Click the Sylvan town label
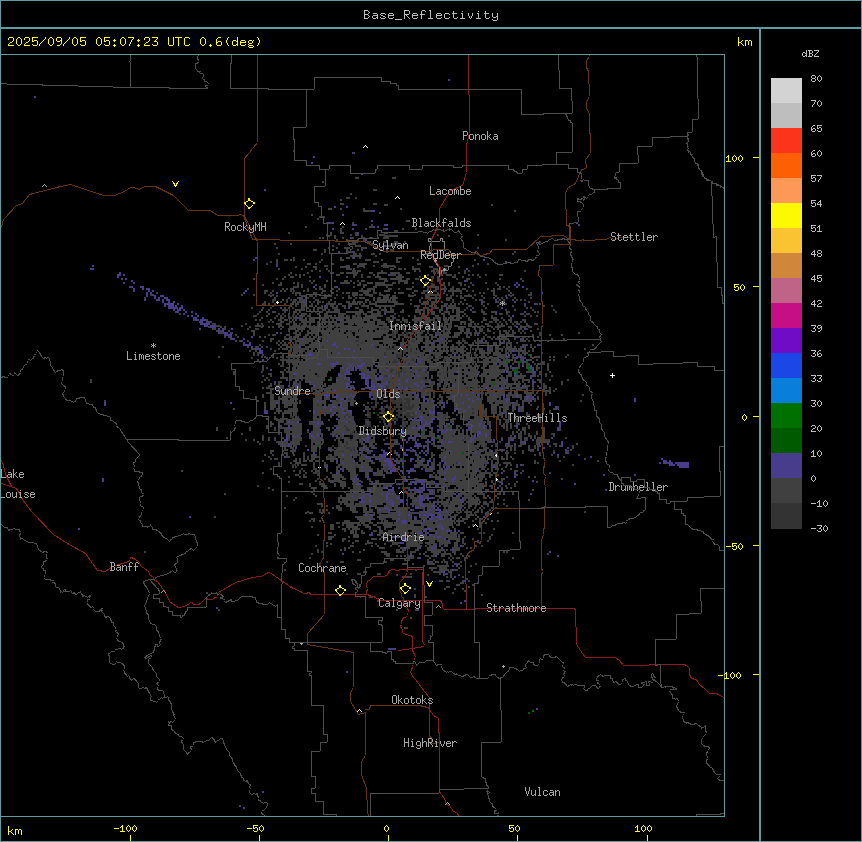The image size is (862, 842). click(x=390, y=245)
